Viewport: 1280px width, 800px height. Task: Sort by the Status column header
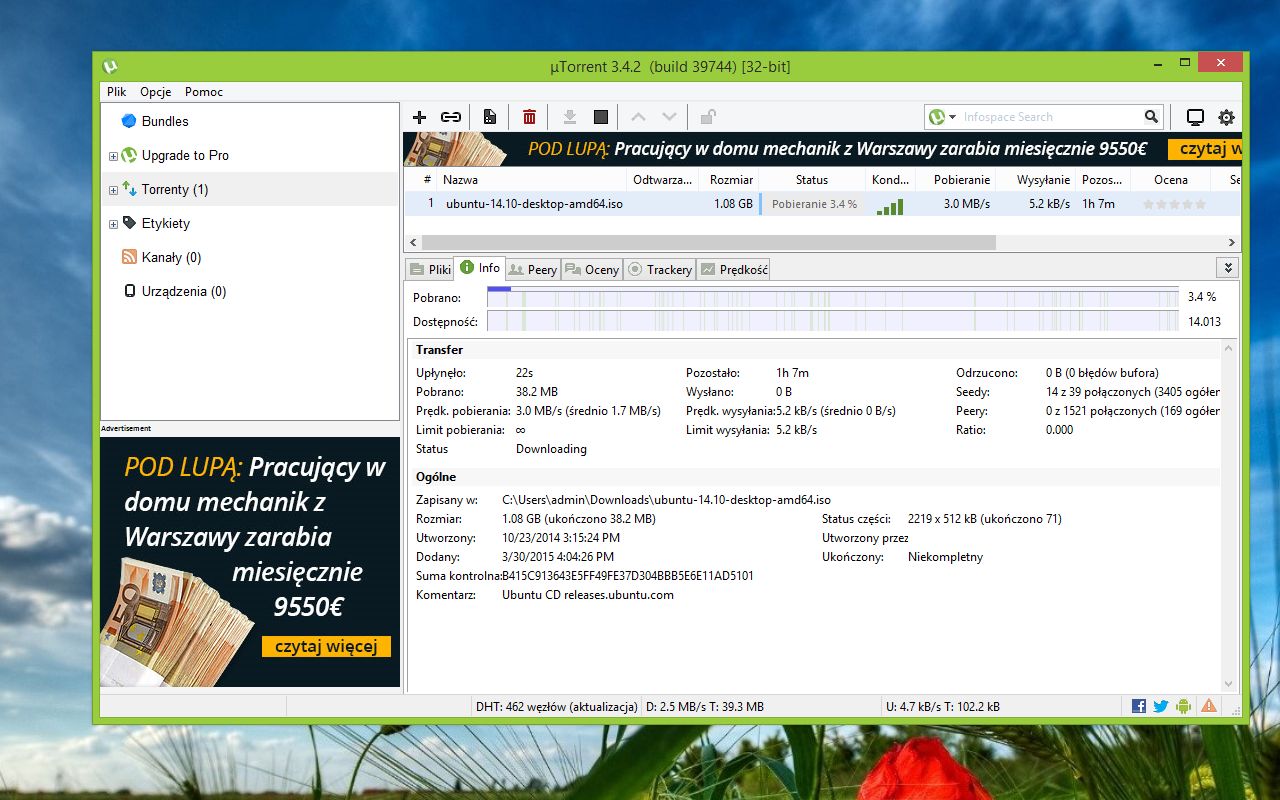(812, 180)
